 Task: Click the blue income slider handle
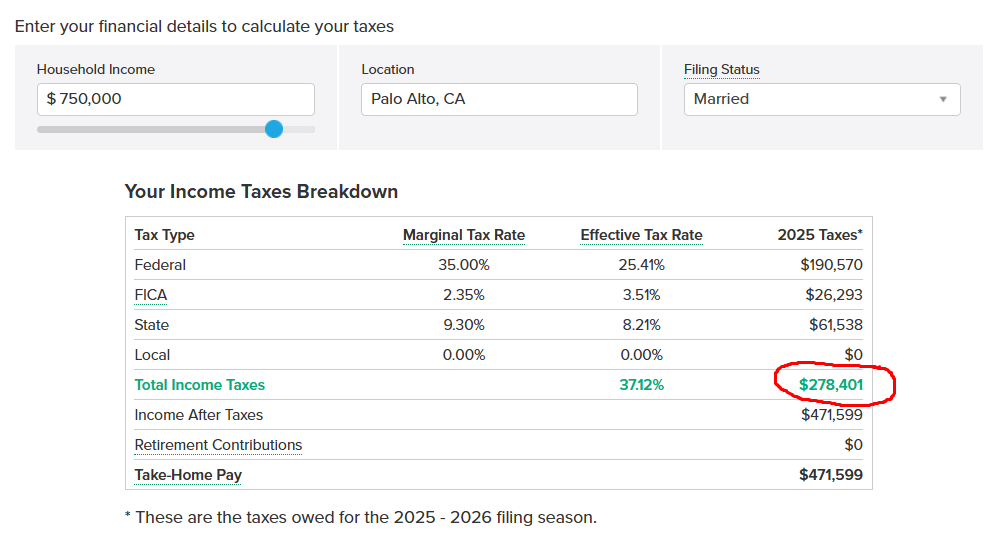(274, 129)
